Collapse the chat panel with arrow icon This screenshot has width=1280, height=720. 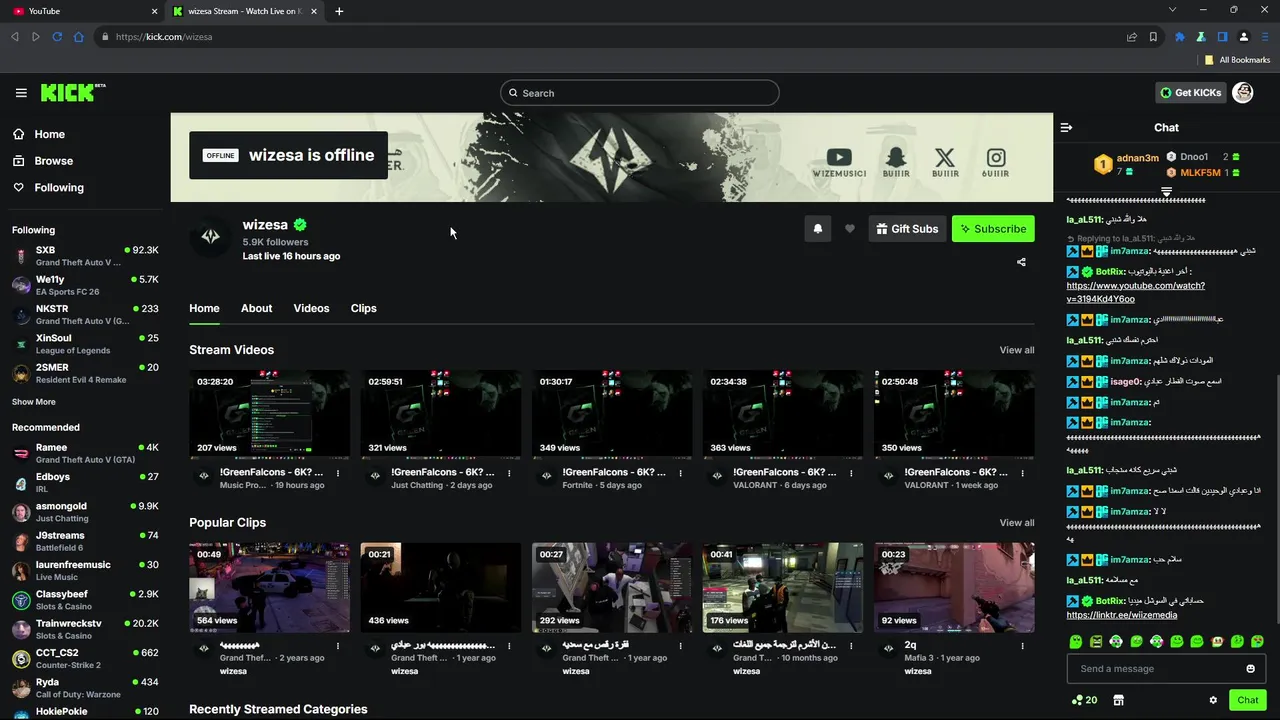pos(1066,127)
